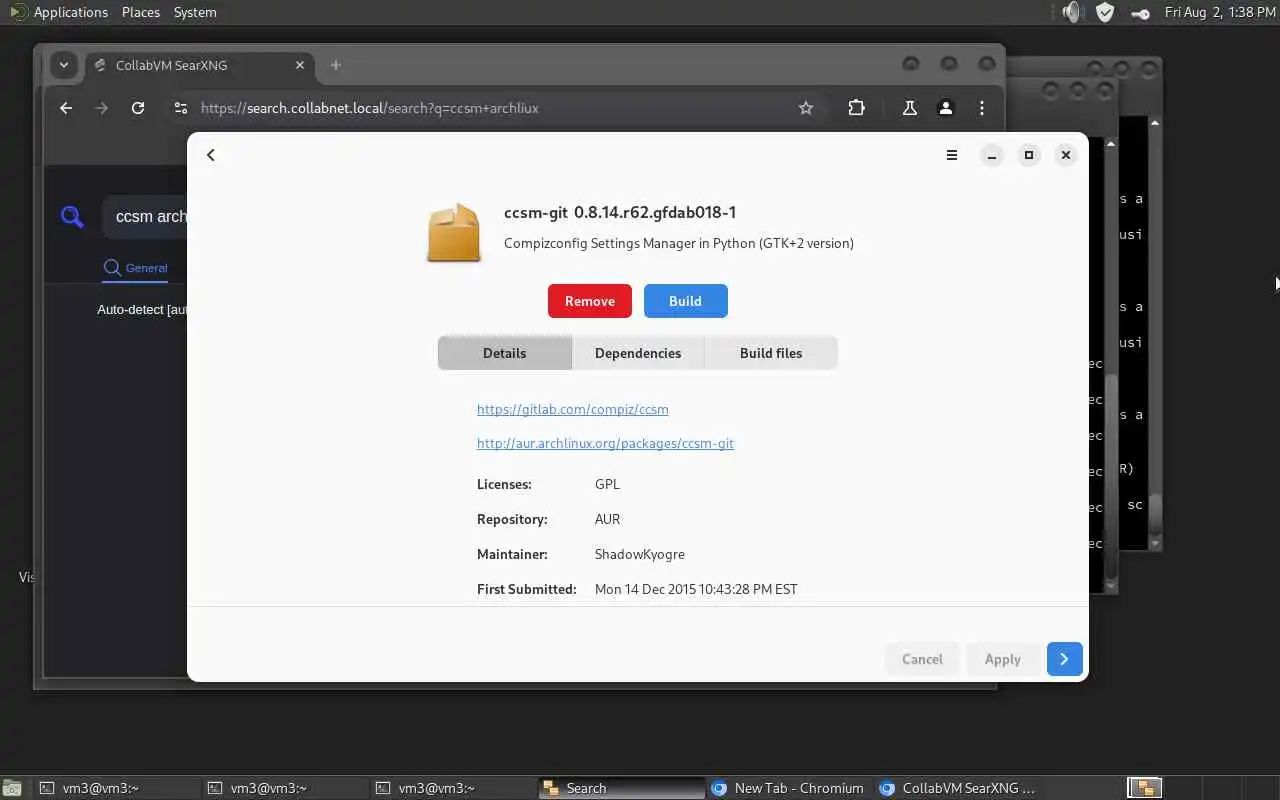Viewport: 1280px width, 800px height.
Task: Open the Build files tab
Action: (771, 353)
